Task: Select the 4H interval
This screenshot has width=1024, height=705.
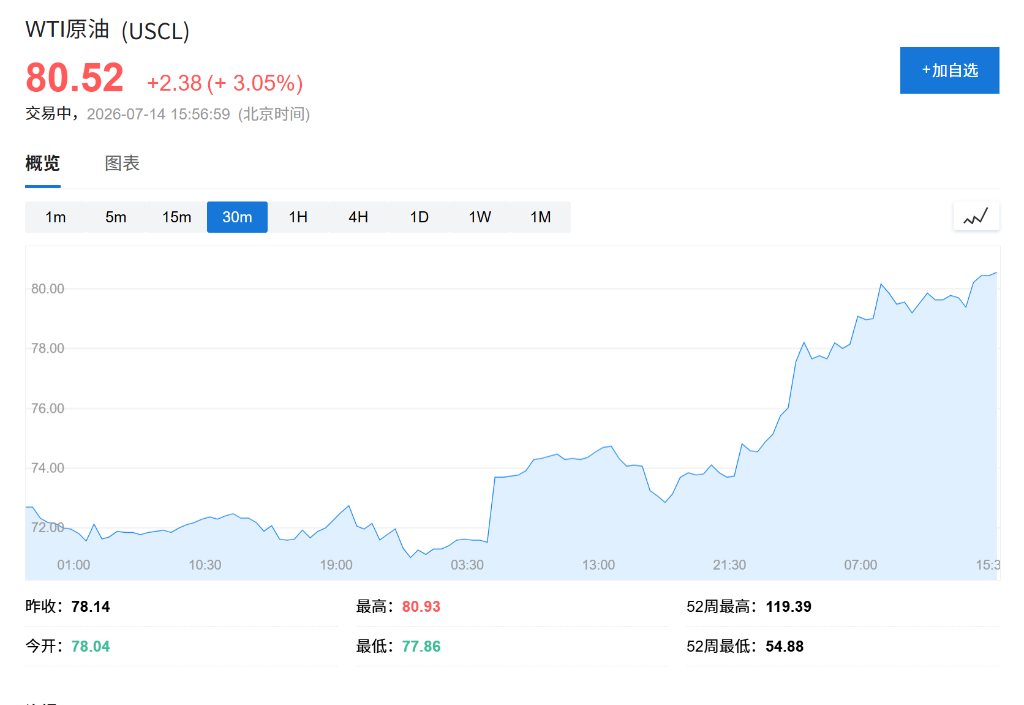Action: pyautogui.click(x=358, y=217)
